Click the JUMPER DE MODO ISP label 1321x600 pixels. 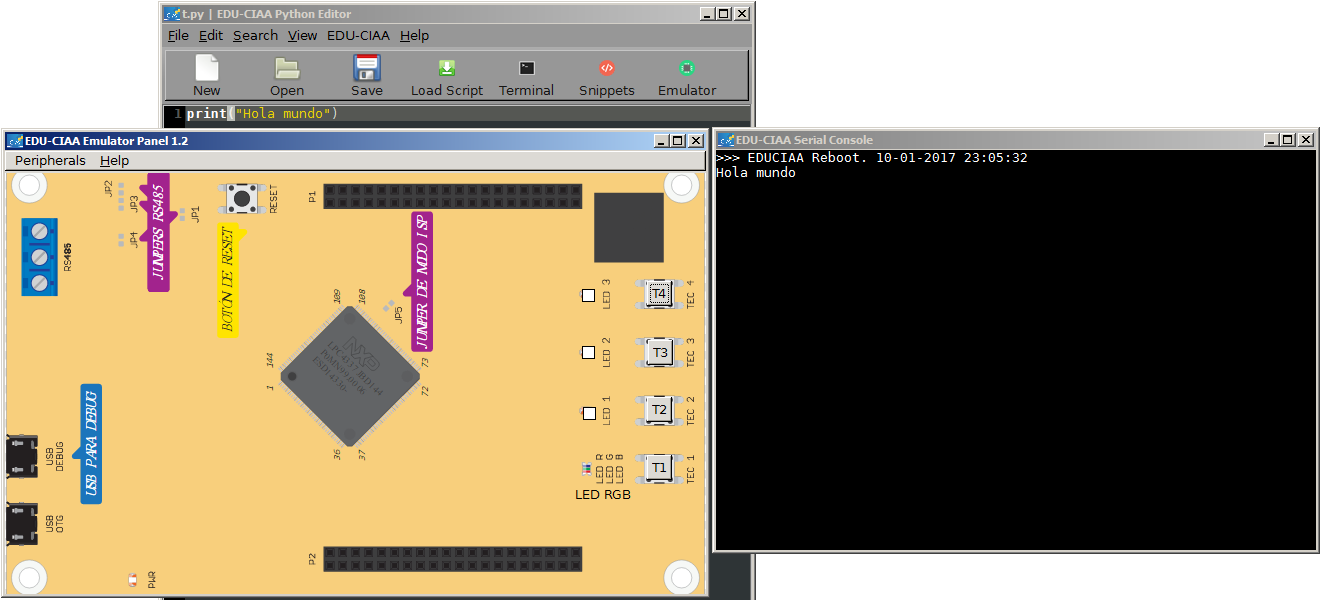tap(422, 281)
